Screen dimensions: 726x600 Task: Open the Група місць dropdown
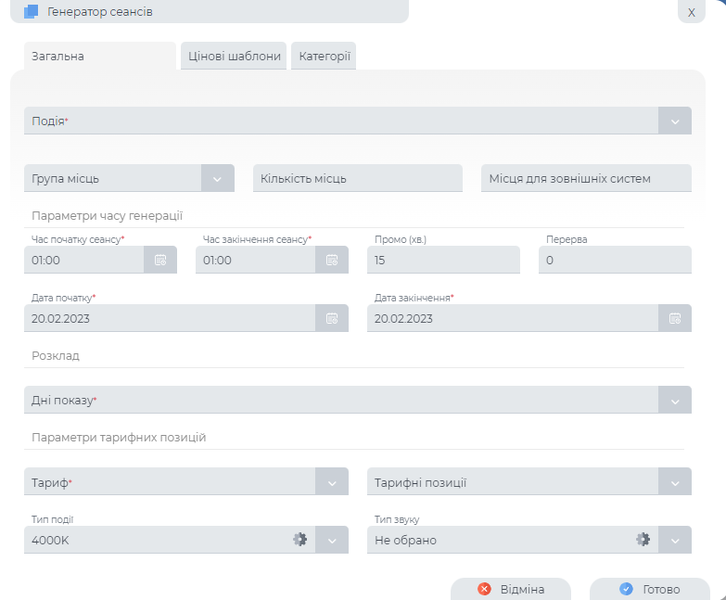tap(217, 179)
